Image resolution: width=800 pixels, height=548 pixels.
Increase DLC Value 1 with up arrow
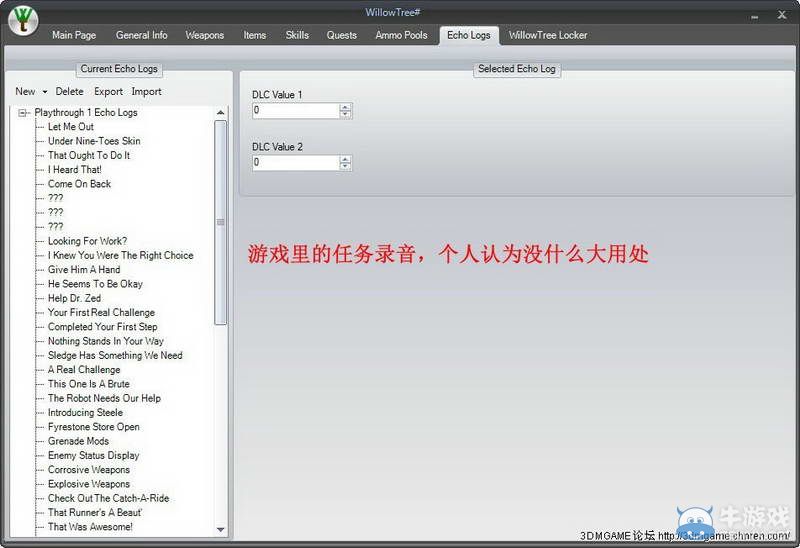tap(345, 107)
